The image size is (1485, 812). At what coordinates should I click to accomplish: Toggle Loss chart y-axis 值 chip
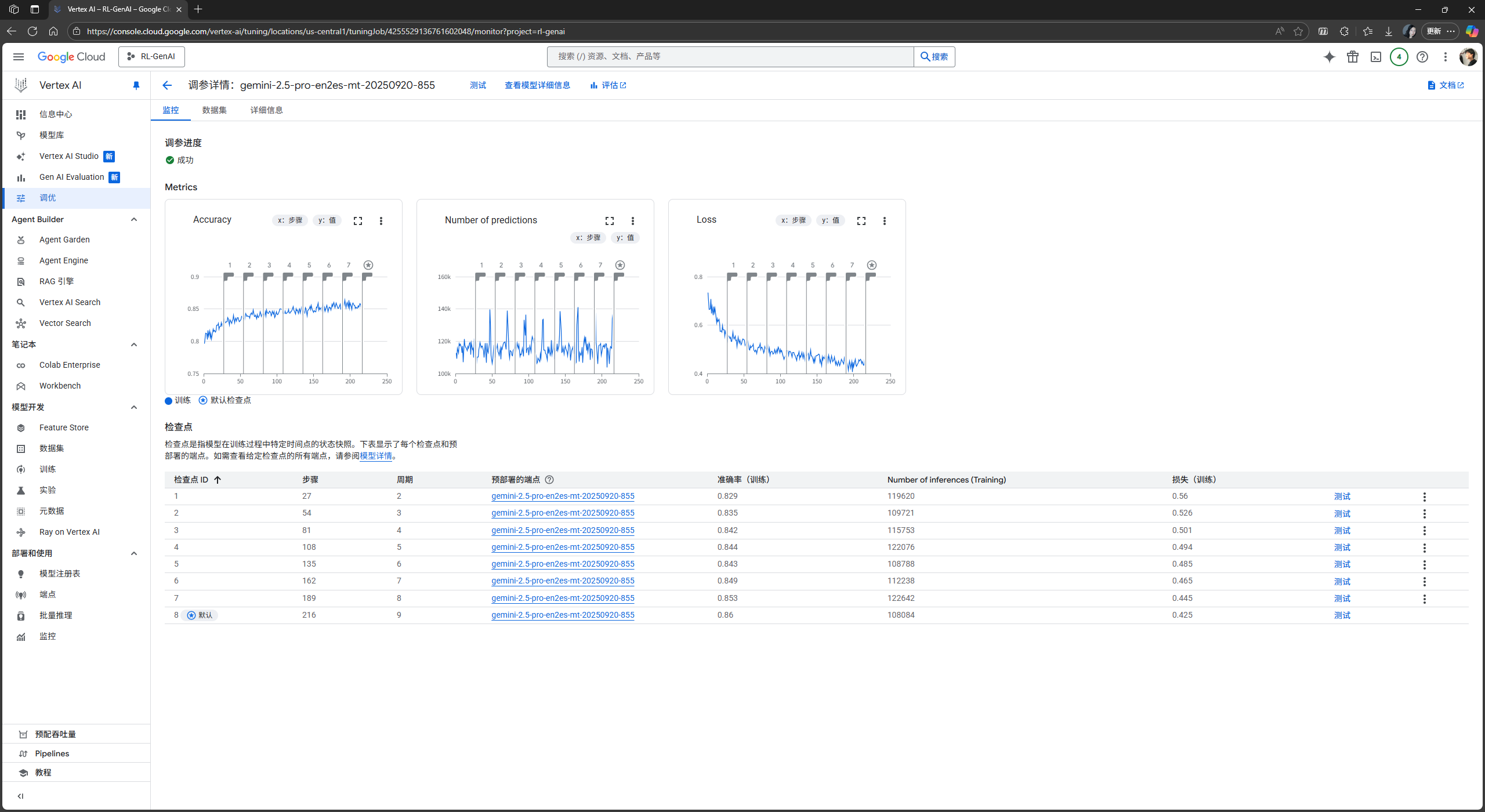point(831,220)
